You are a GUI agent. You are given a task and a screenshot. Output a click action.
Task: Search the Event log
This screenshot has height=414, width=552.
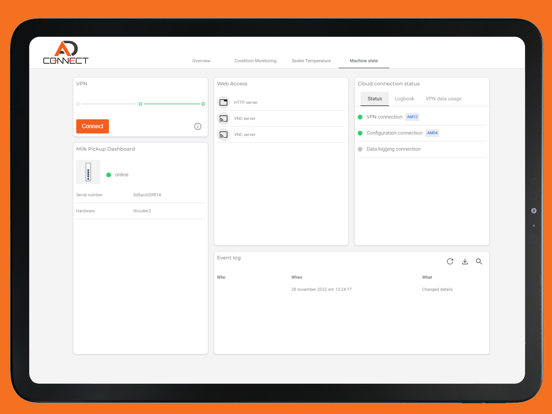(x=479, y=262)
